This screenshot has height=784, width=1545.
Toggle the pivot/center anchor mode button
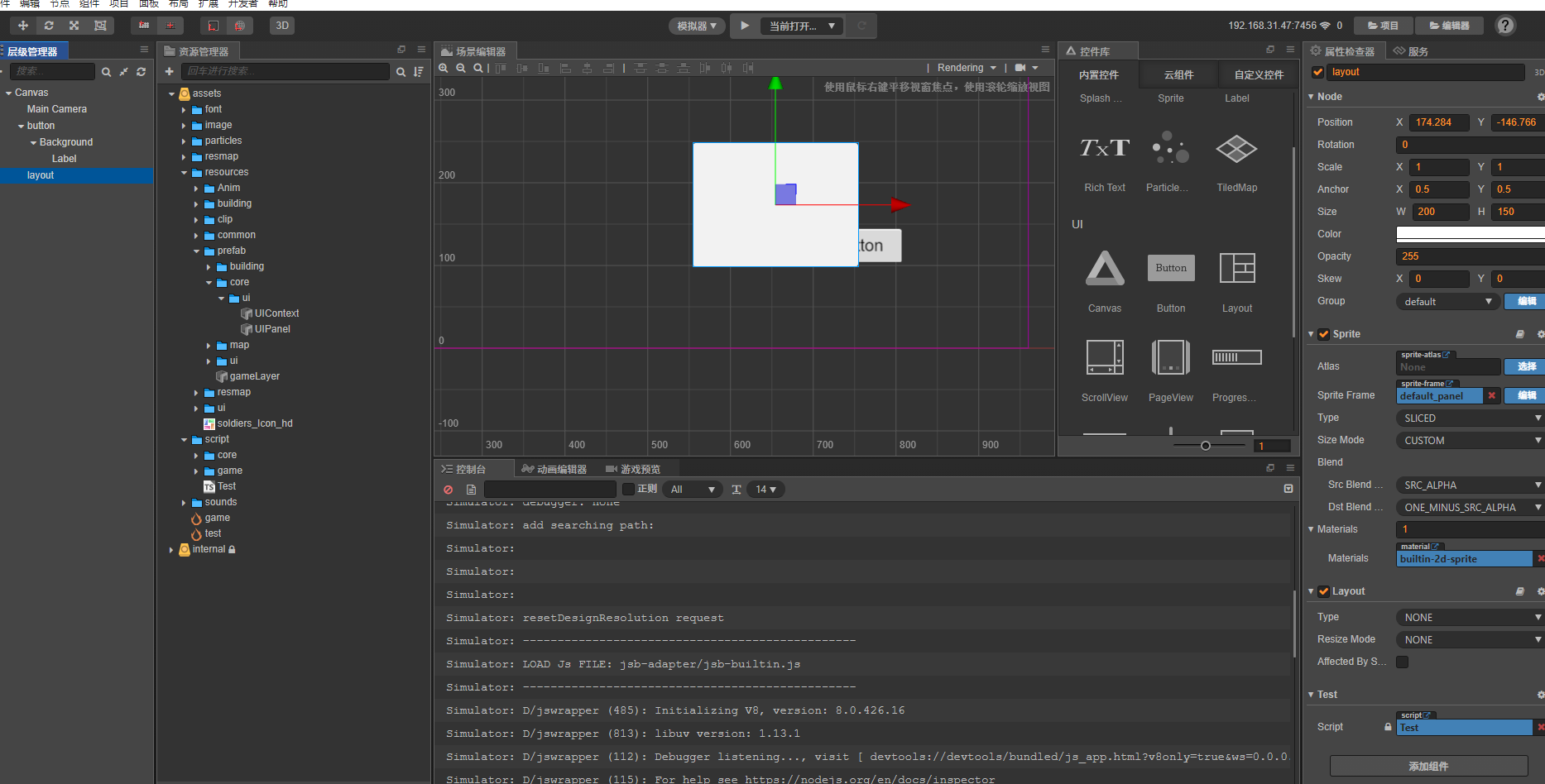coord(144,26)
